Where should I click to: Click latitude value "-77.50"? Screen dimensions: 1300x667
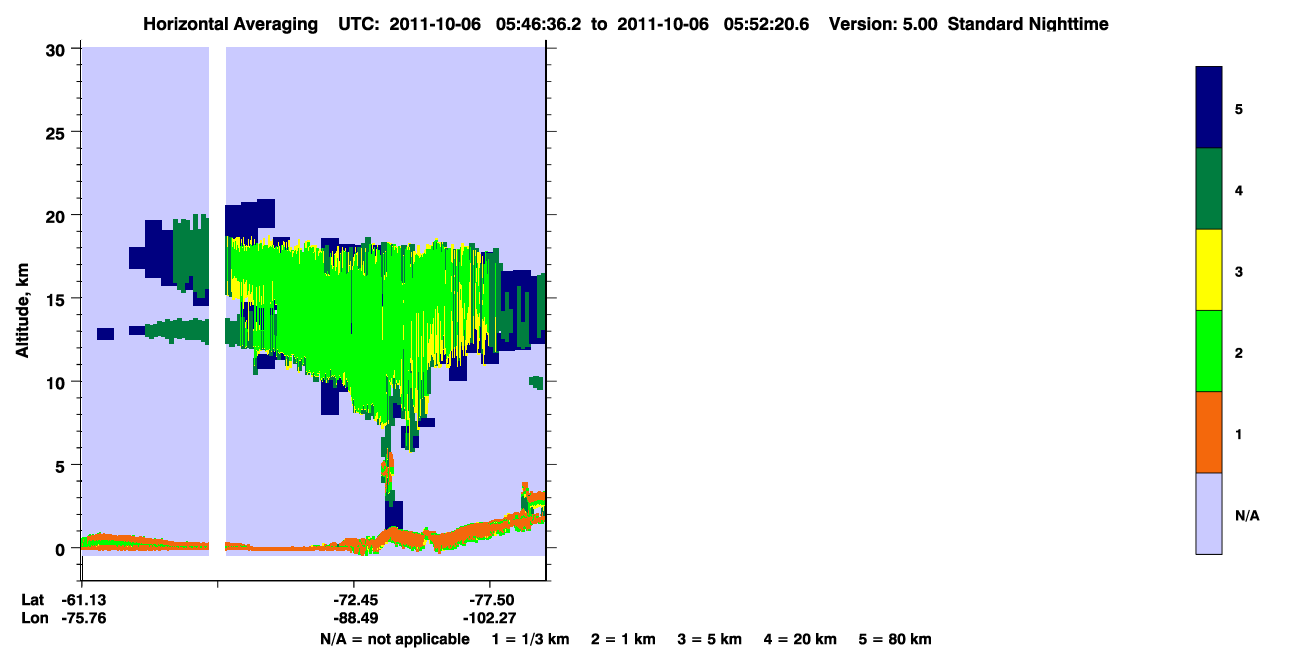point(490,599)
